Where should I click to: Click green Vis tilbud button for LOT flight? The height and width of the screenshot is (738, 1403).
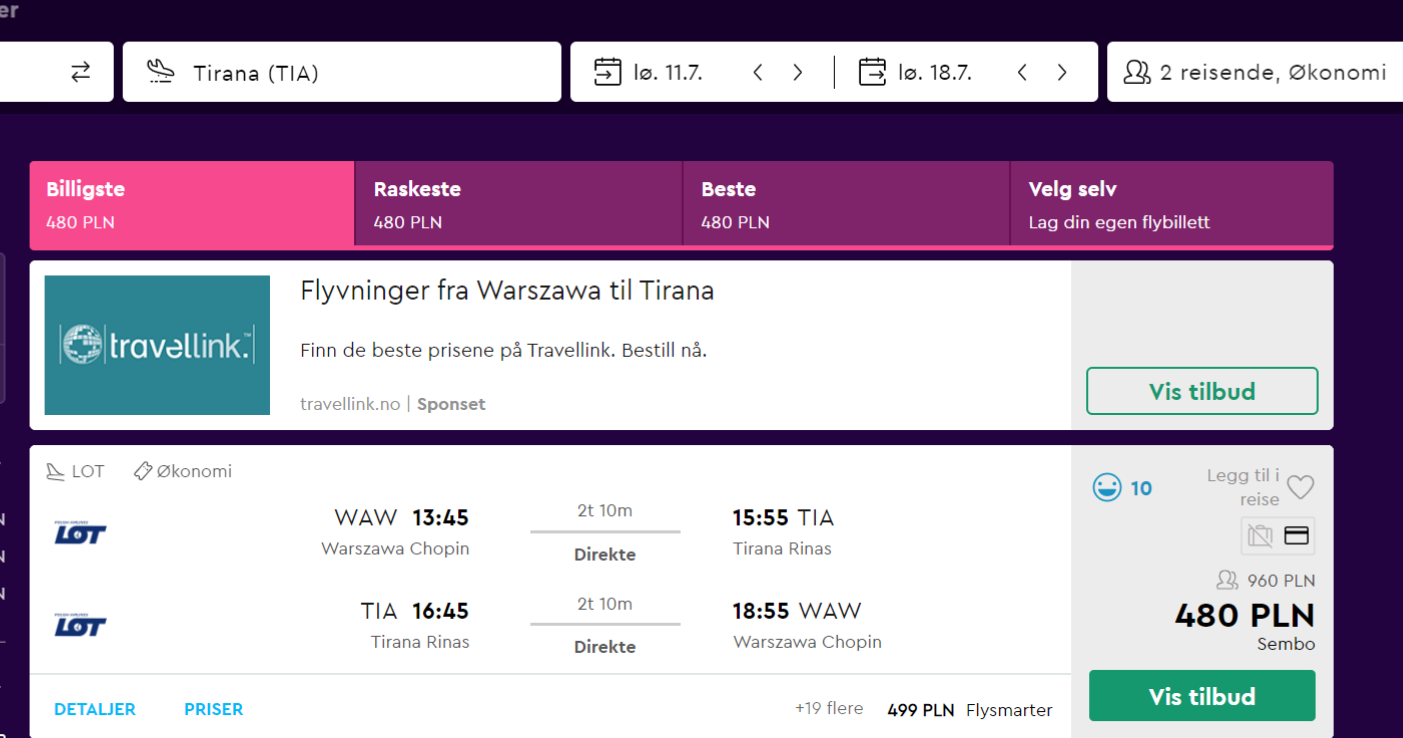tap(1202, 696)
